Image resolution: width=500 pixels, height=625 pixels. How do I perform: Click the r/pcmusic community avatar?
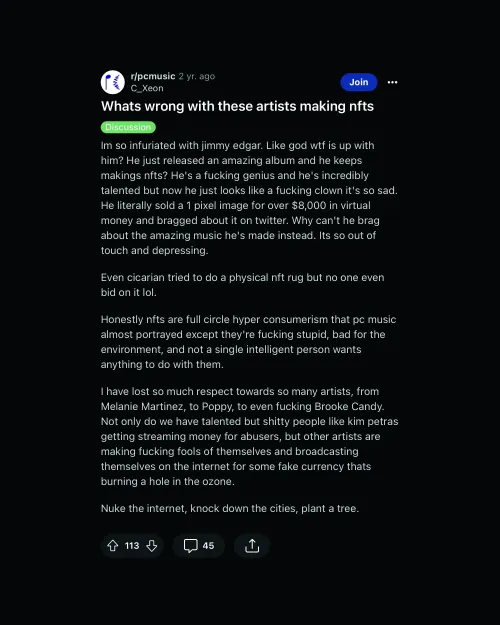click(x=113, y=82)
